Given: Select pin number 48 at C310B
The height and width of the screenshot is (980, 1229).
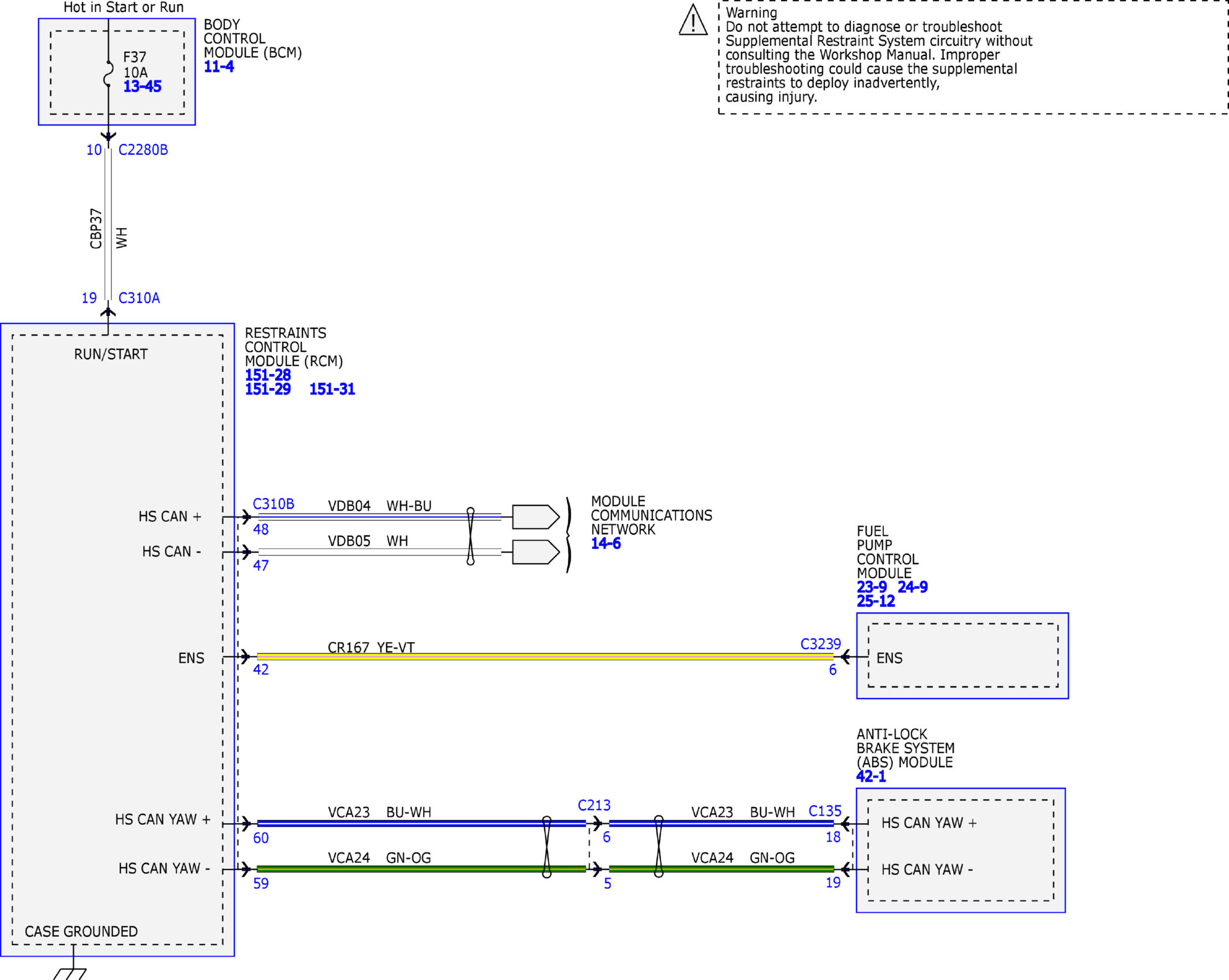Looking at the screenshot, I should tap(261, 530).
